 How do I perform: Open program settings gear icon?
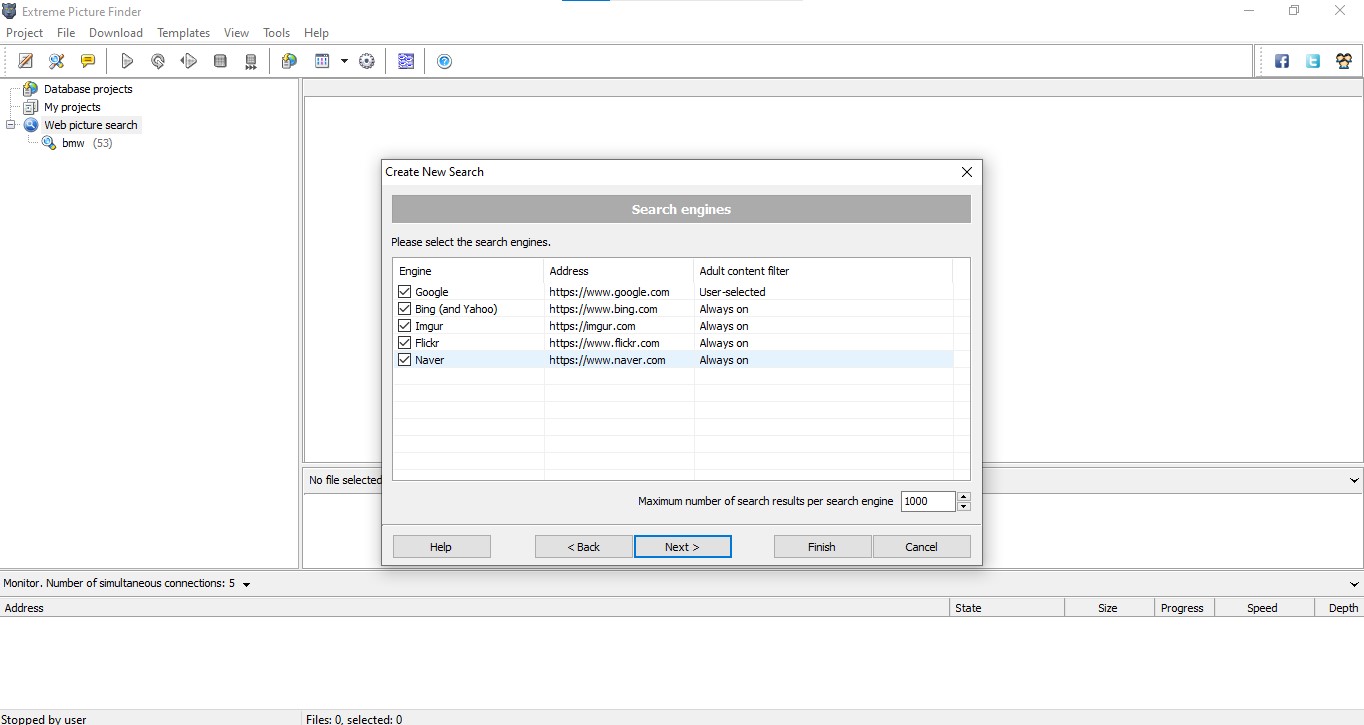pyautogui.click(x=367, y=61)
